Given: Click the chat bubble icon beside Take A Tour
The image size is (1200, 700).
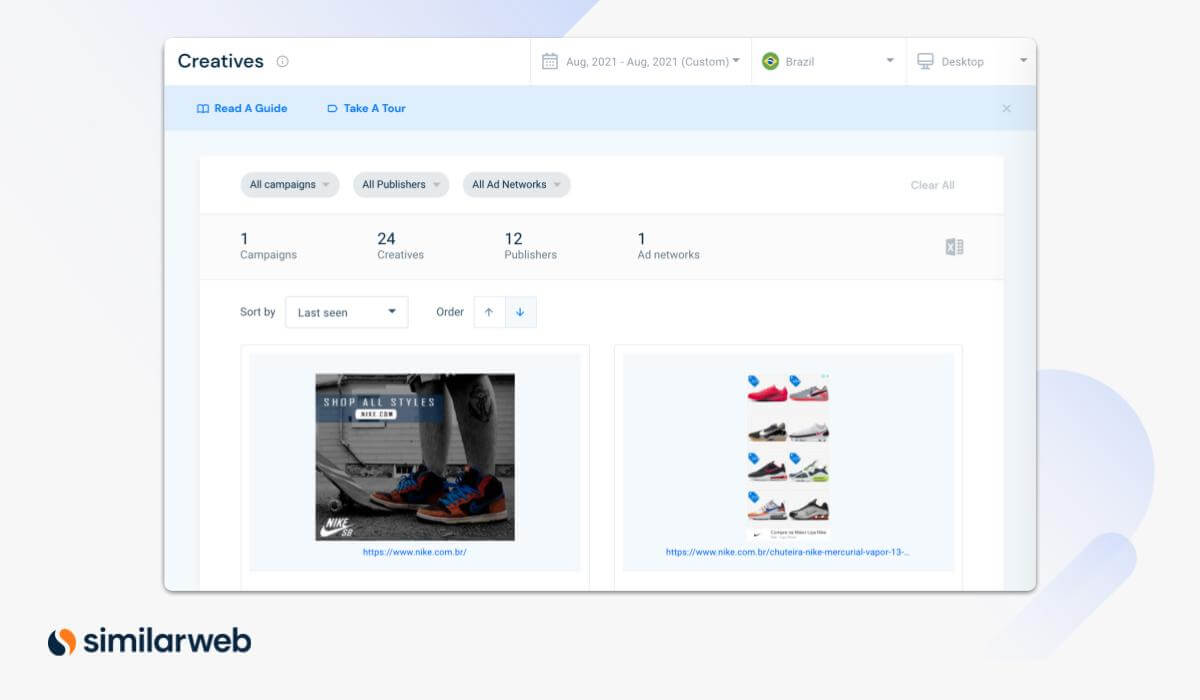Looking at the screenshot, I should point(331,108).
